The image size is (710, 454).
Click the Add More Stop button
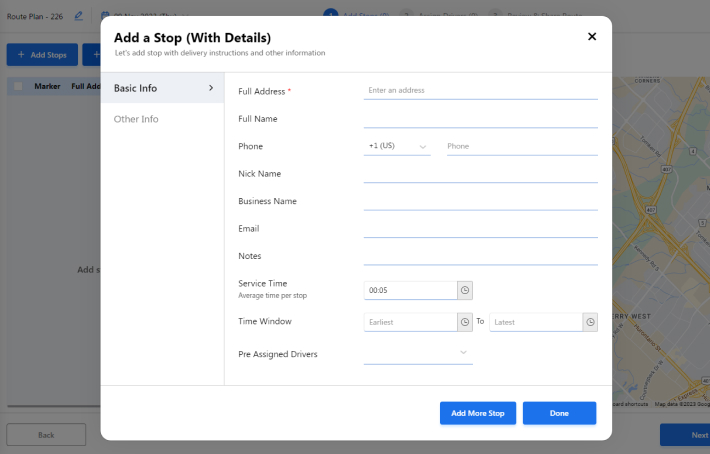click(x=478, y=413)
